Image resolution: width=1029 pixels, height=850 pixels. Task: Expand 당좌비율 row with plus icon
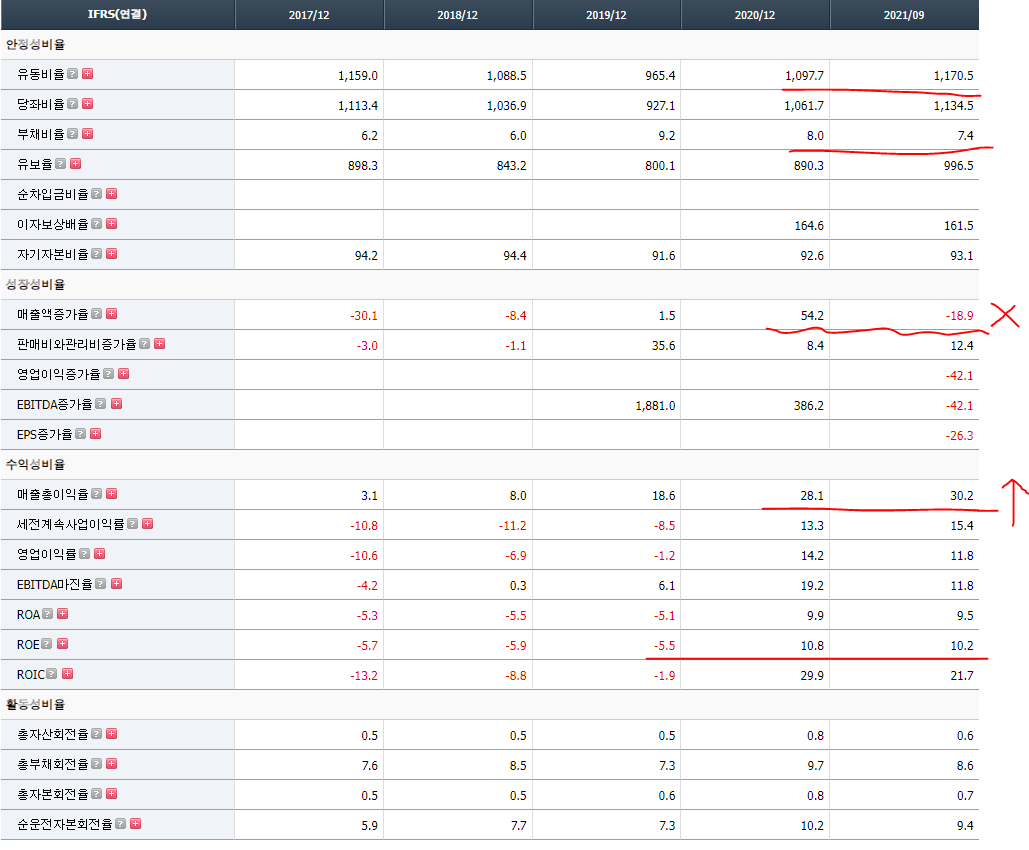87,104
